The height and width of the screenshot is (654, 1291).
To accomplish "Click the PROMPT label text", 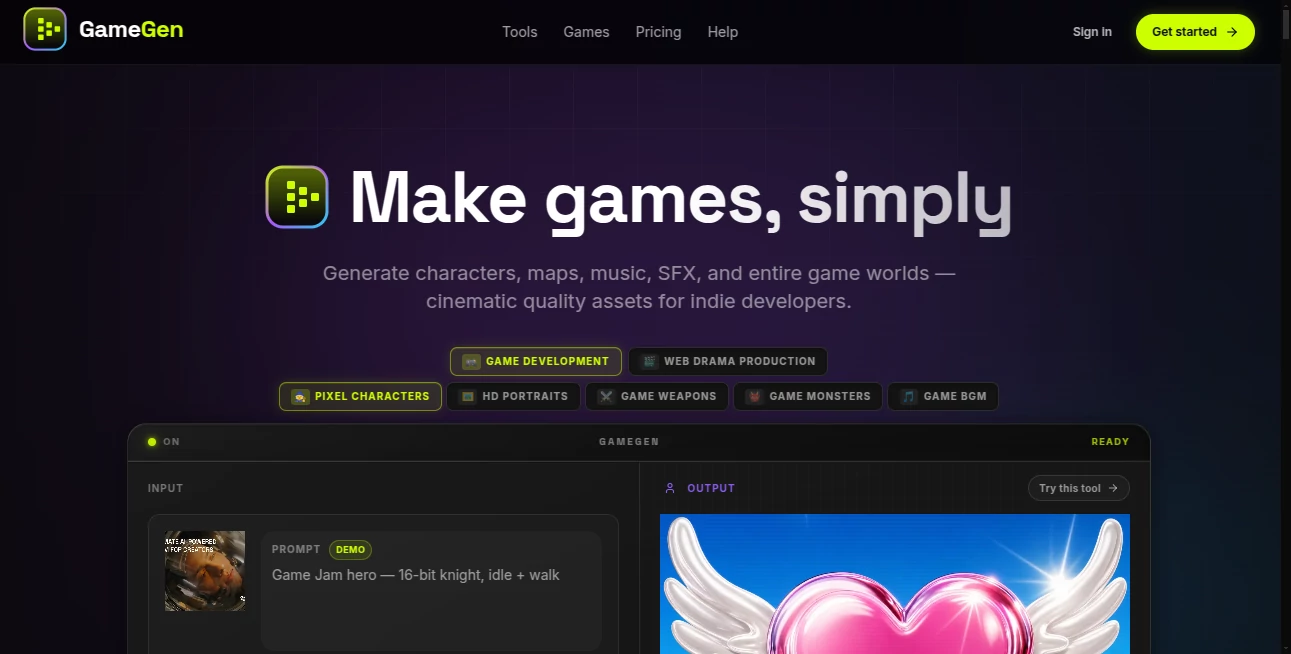I will click(296, 550).
